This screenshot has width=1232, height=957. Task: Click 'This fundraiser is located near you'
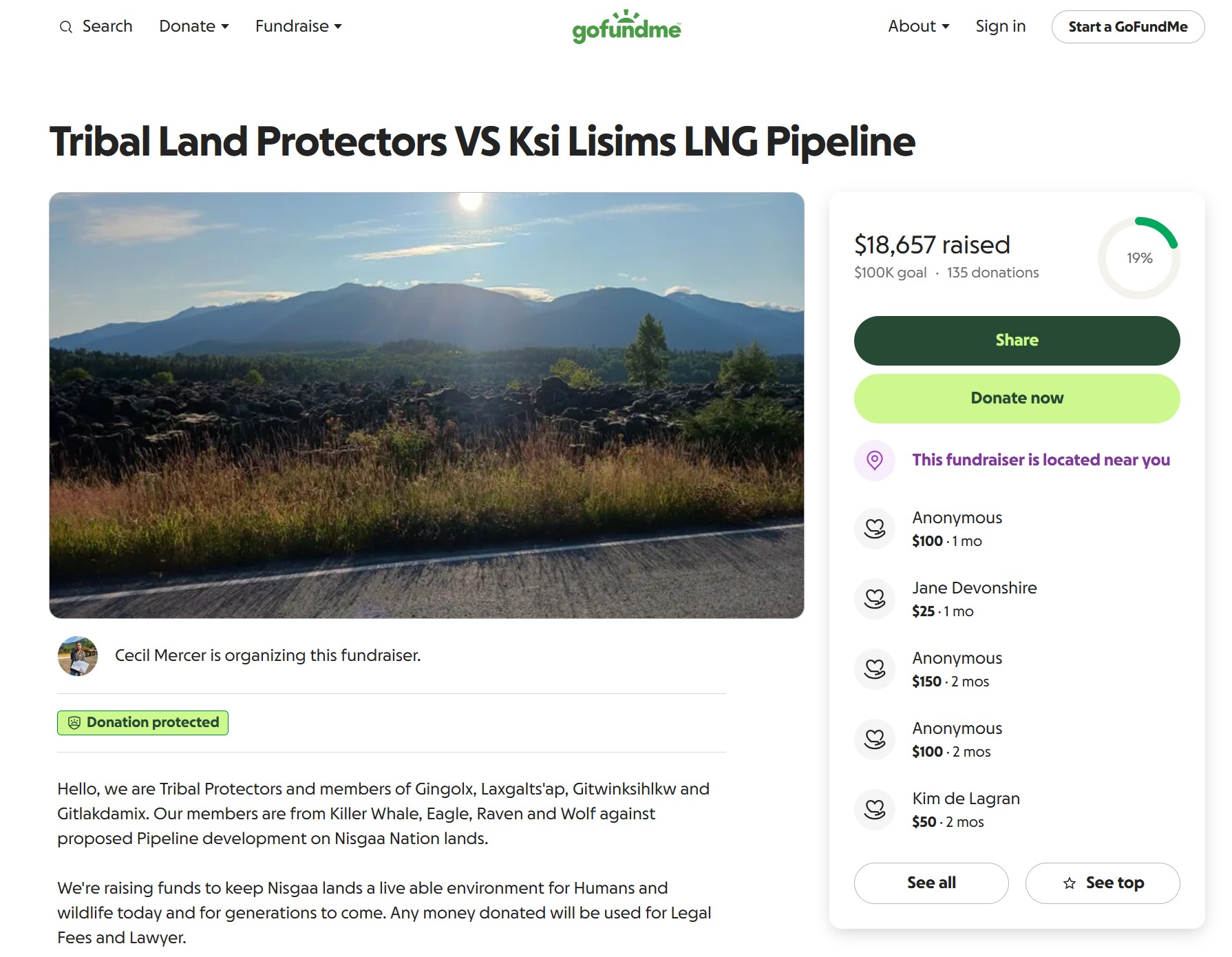[x=1041, y=460]
